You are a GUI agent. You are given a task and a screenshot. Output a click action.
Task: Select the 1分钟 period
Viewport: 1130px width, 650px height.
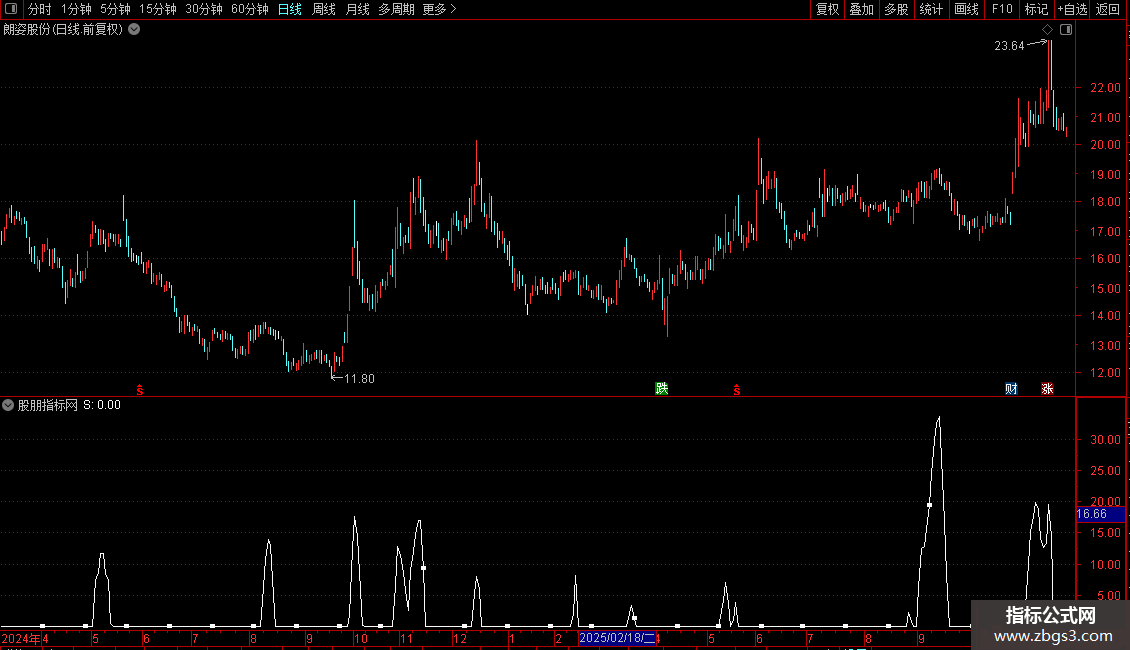pyautogui.click(x=76, y=9)
